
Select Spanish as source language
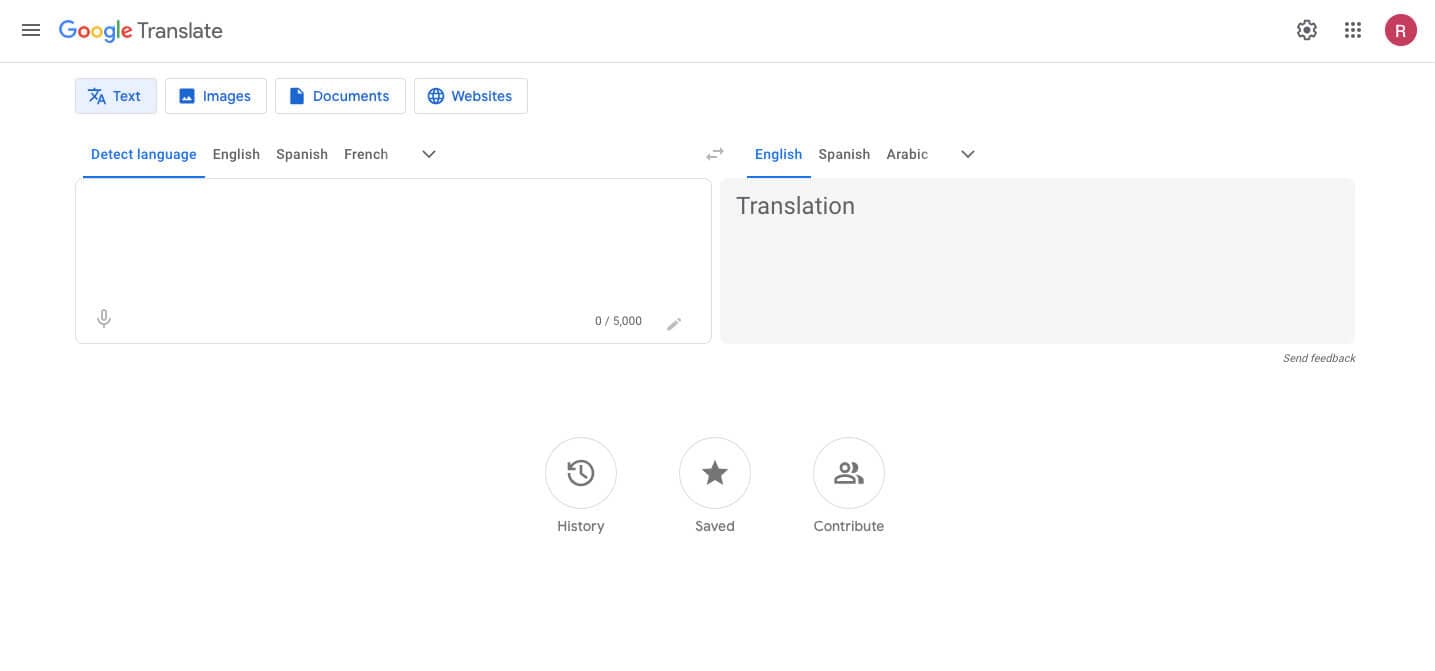[302, 154]
